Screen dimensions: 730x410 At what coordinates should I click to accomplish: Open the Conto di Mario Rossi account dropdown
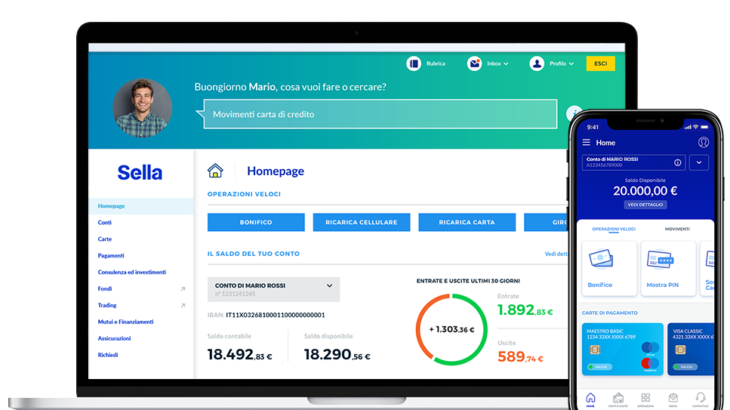[x=273, y=289]
